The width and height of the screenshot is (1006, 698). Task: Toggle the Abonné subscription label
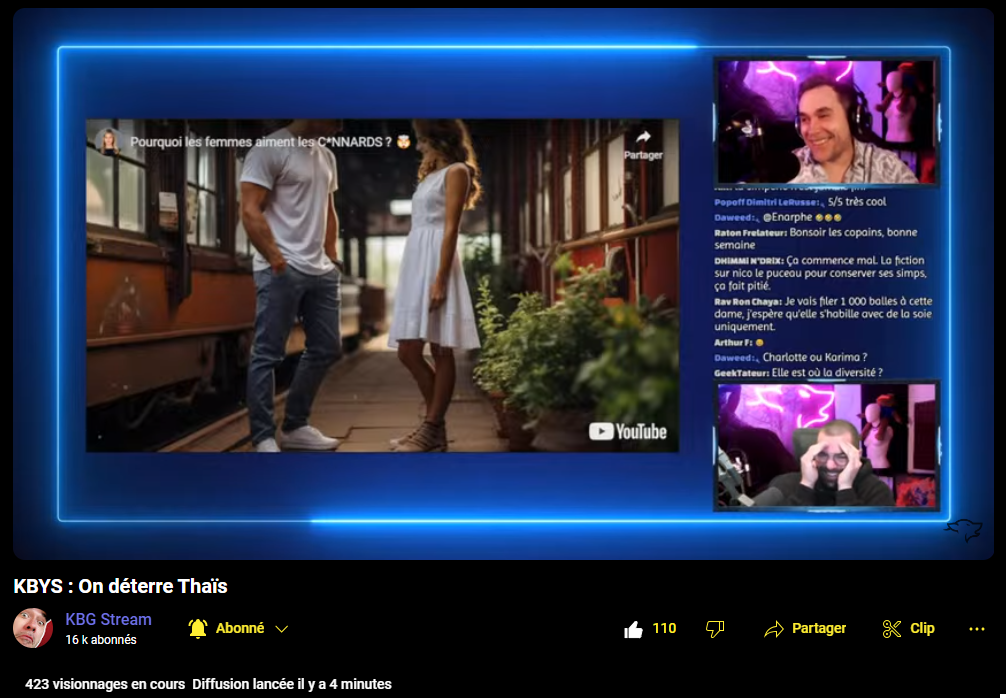[240, 628]
